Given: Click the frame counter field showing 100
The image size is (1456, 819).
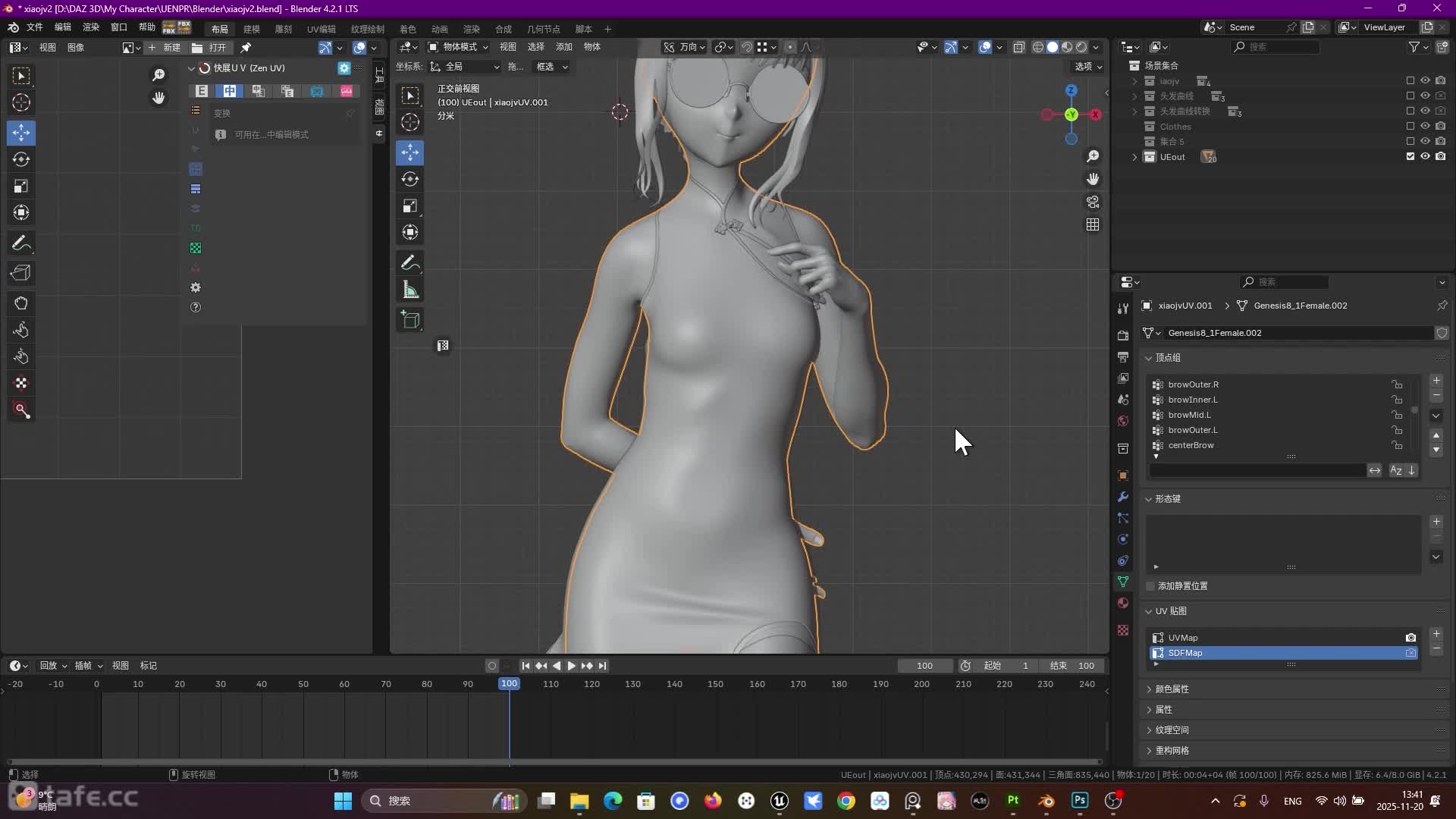Looking at the screenshot, I should 924,665.
